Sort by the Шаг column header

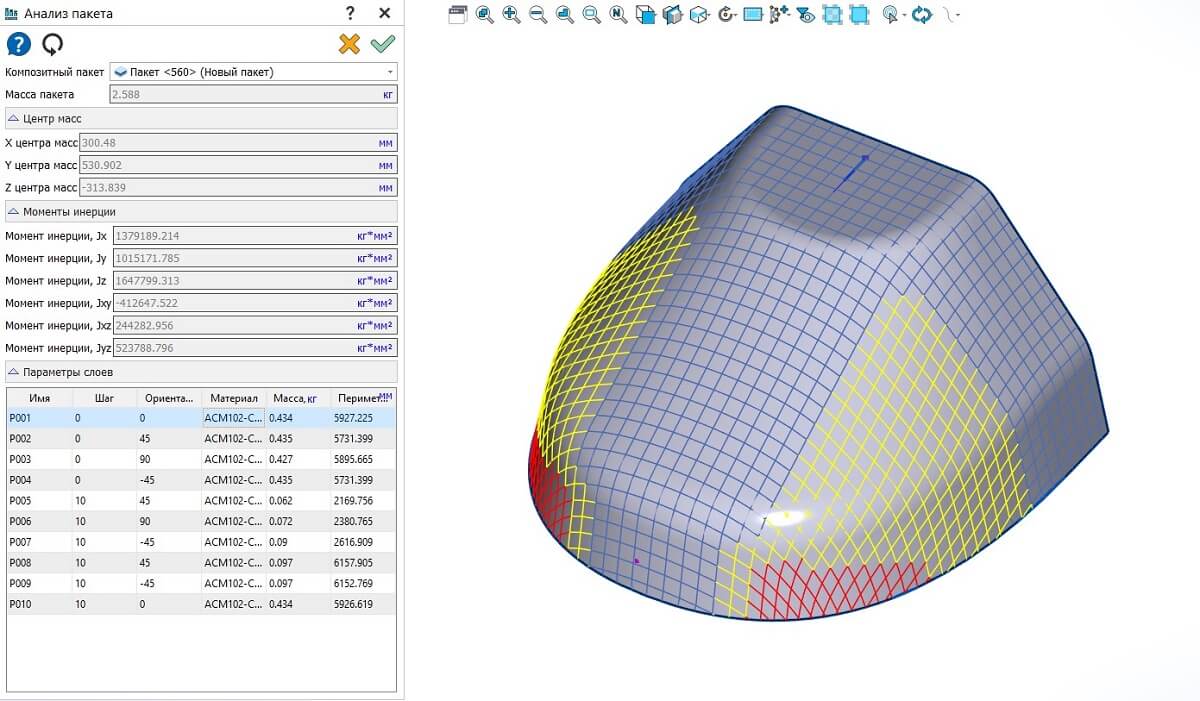[104, 398]
